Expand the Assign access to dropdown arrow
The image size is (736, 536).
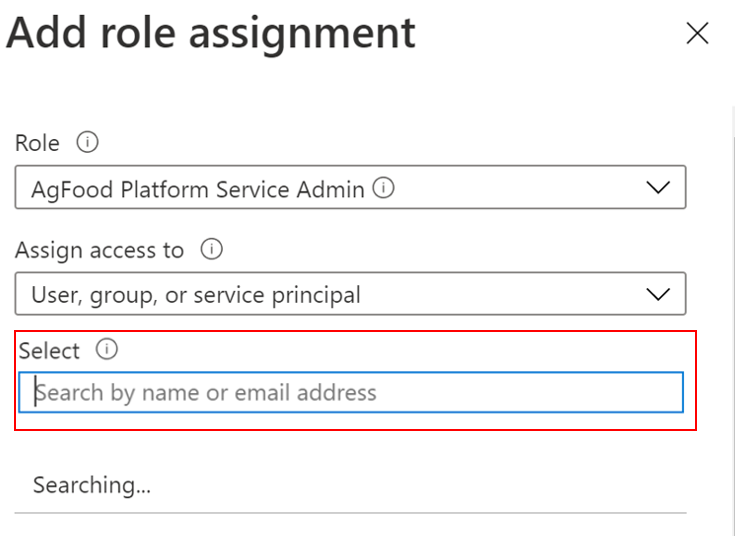coord(657,294)
